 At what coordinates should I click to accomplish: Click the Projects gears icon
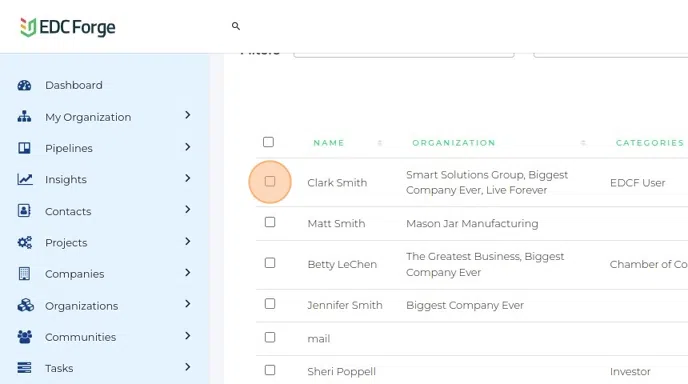(25, 242)
